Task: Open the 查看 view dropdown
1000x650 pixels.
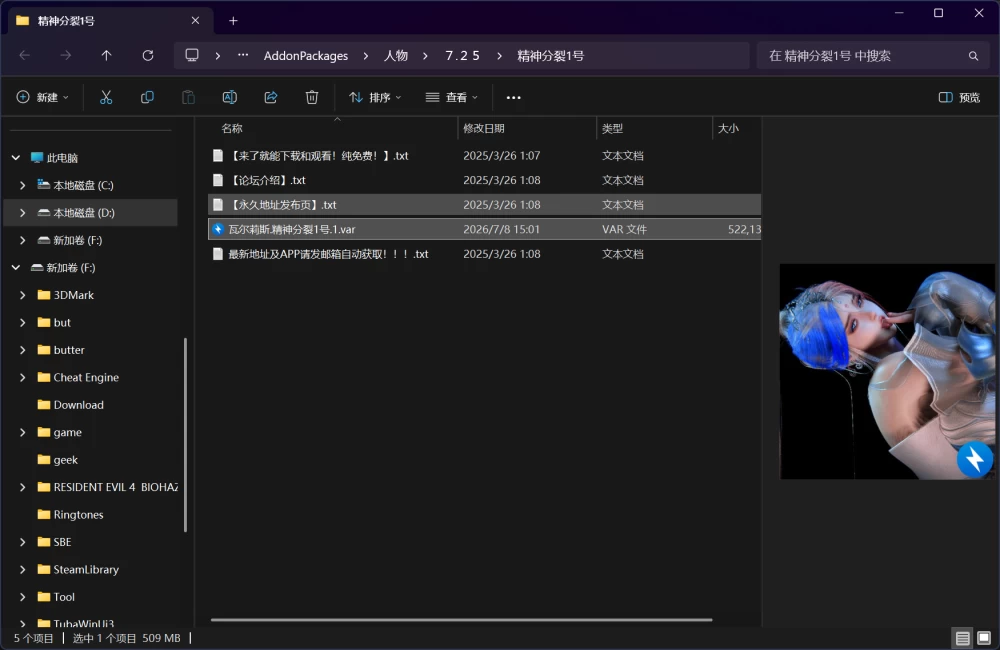Action: 452,97
